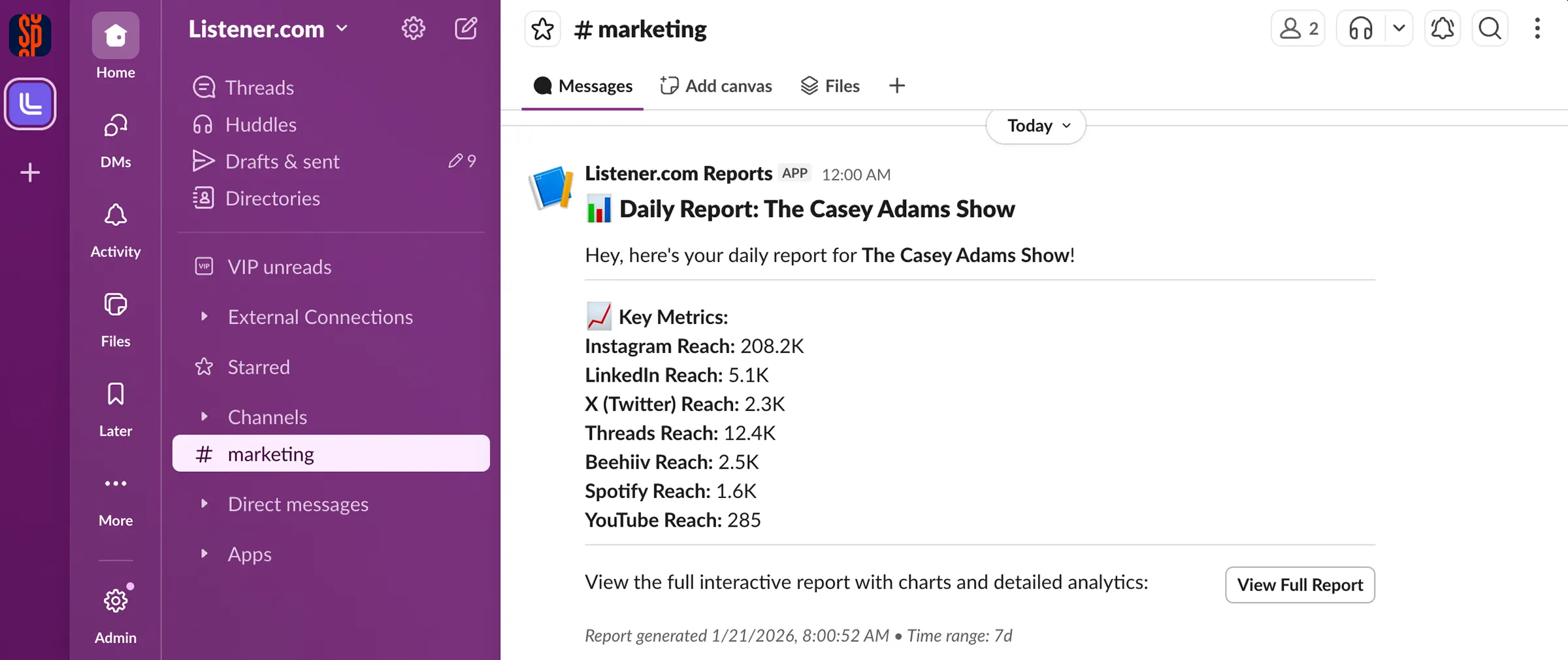The height and width of the screenshot is (660, 1568).
Task: Open the Admin settings gear
Action: pyautogui.click(x=116, y=614)
